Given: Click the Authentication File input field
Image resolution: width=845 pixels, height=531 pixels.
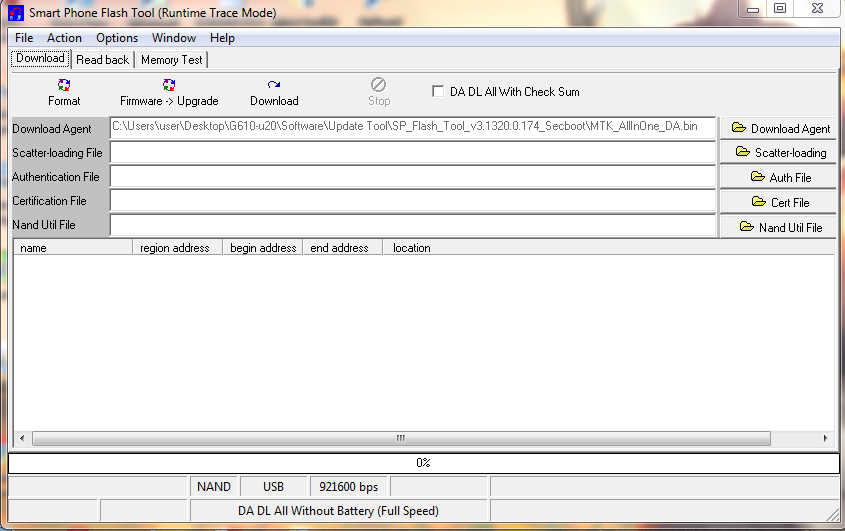Looking at the screenshot, I should (413, 176).
